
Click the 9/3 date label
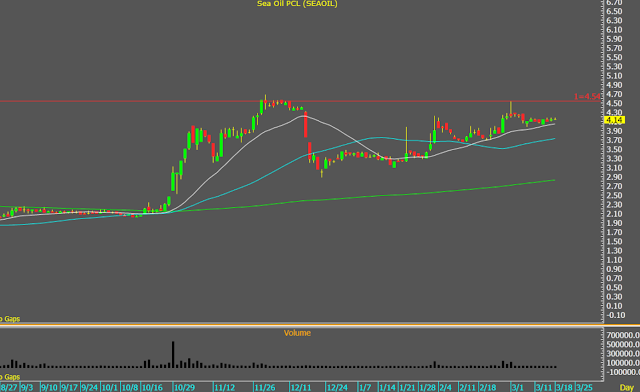pos(27,387)
